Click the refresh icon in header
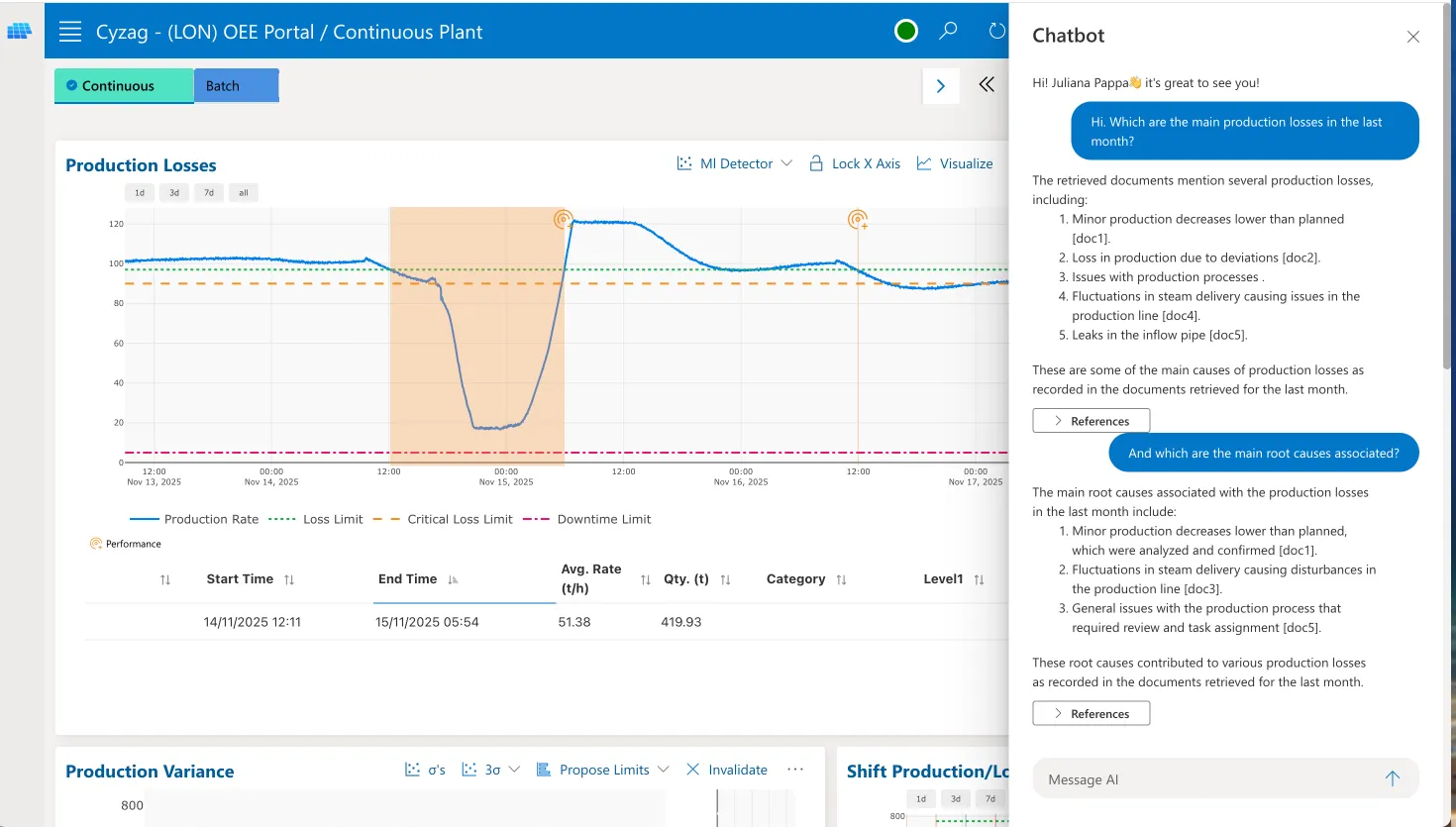 (x=996, y=31)
